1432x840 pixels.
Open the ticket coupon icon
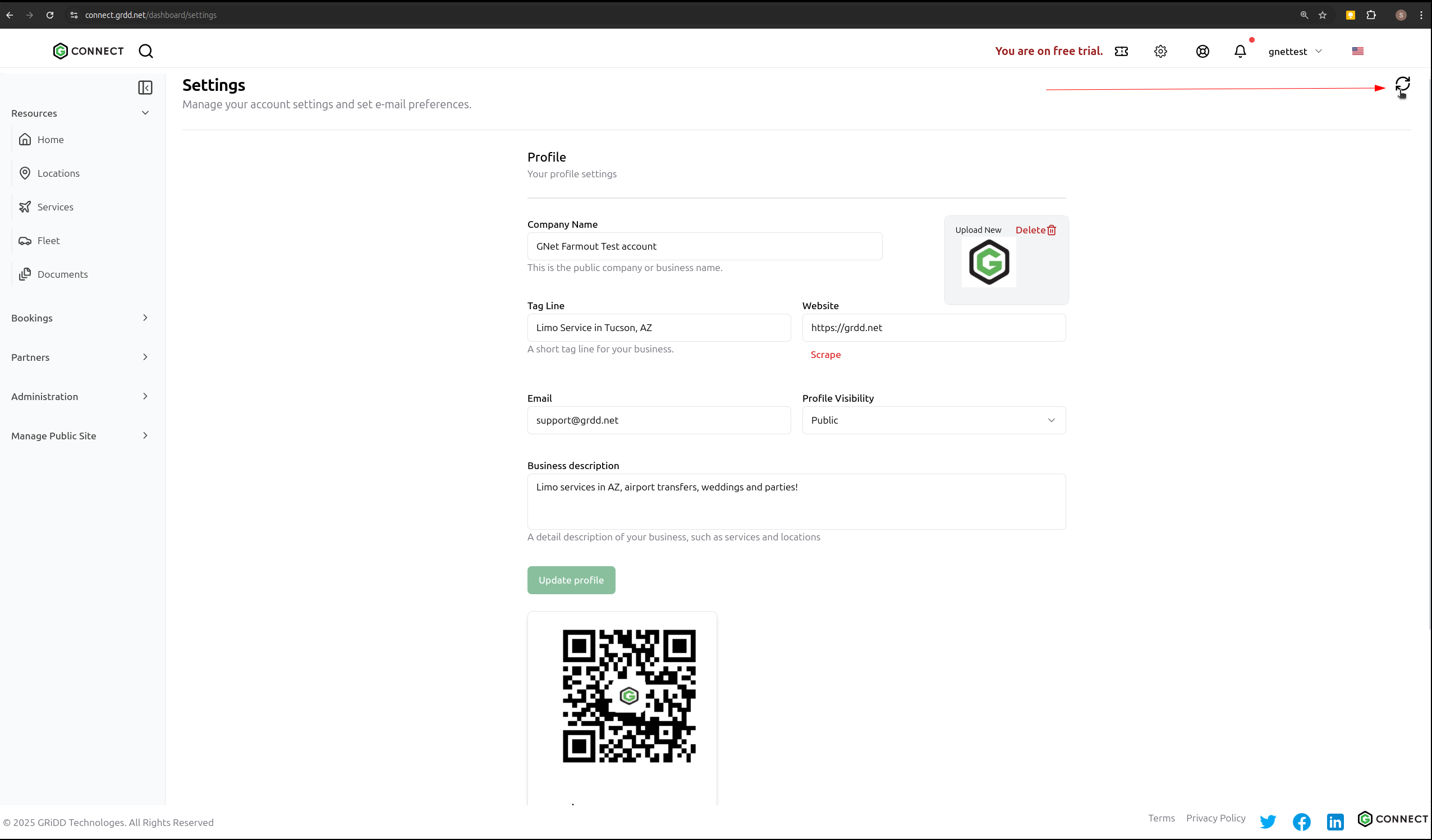1121,51
